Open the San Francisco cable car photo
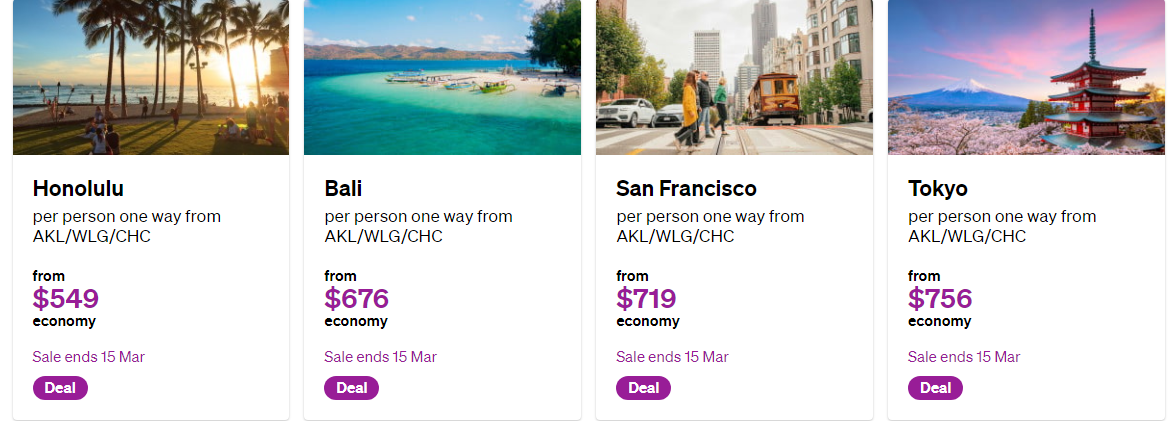The image size is (1175, 421). pos(734,77)
